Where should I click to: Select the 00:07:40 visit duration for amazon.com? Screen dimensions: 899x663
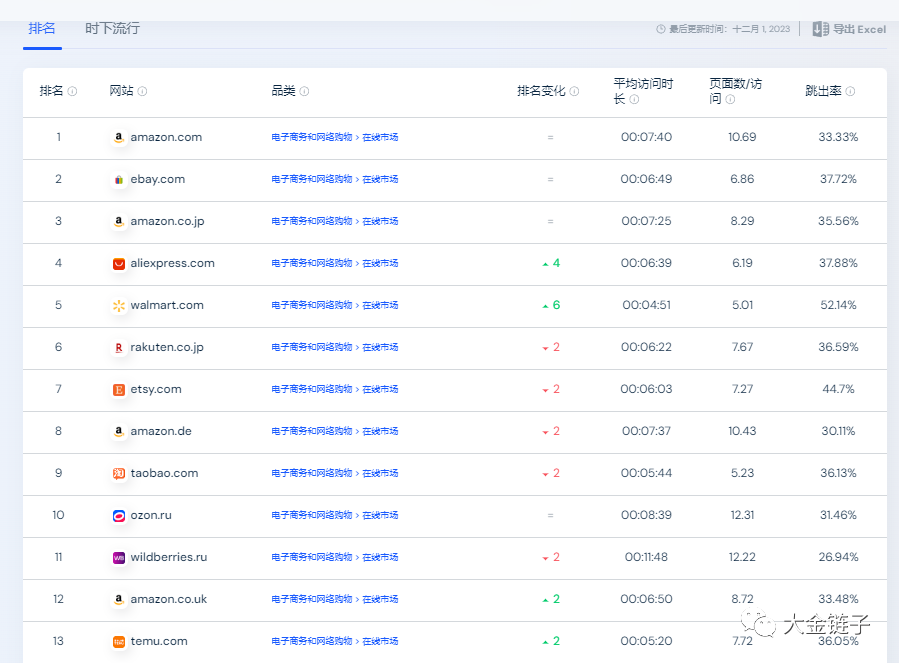point(646,137)
